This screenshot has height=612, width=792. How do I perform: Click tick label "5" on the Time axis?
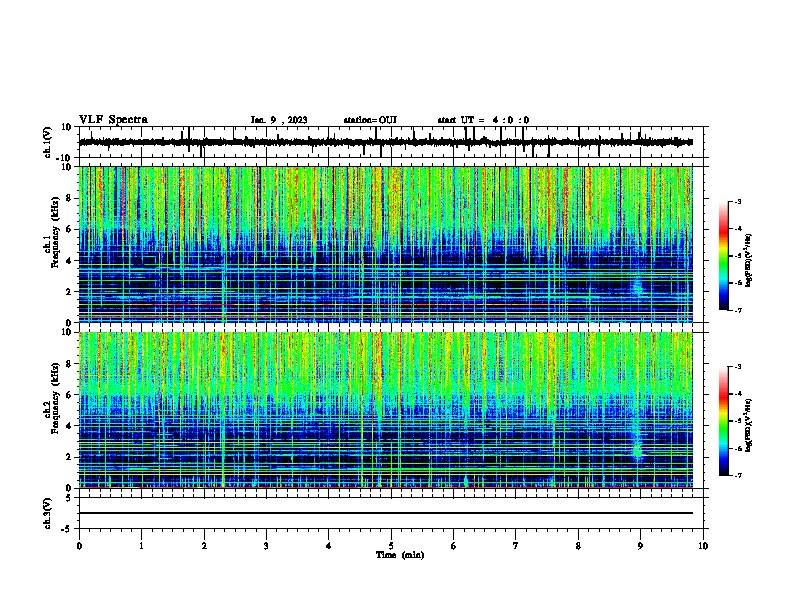(x=391, y=546)
